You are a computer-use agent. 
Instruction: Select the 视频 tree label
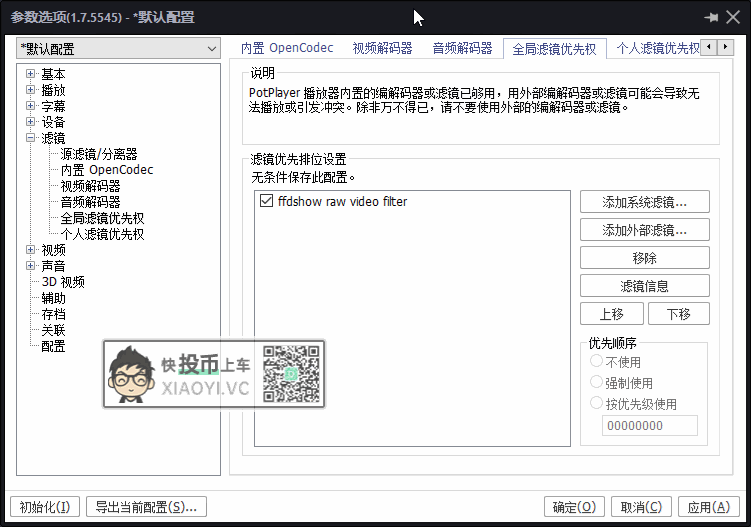pos(53,250)
